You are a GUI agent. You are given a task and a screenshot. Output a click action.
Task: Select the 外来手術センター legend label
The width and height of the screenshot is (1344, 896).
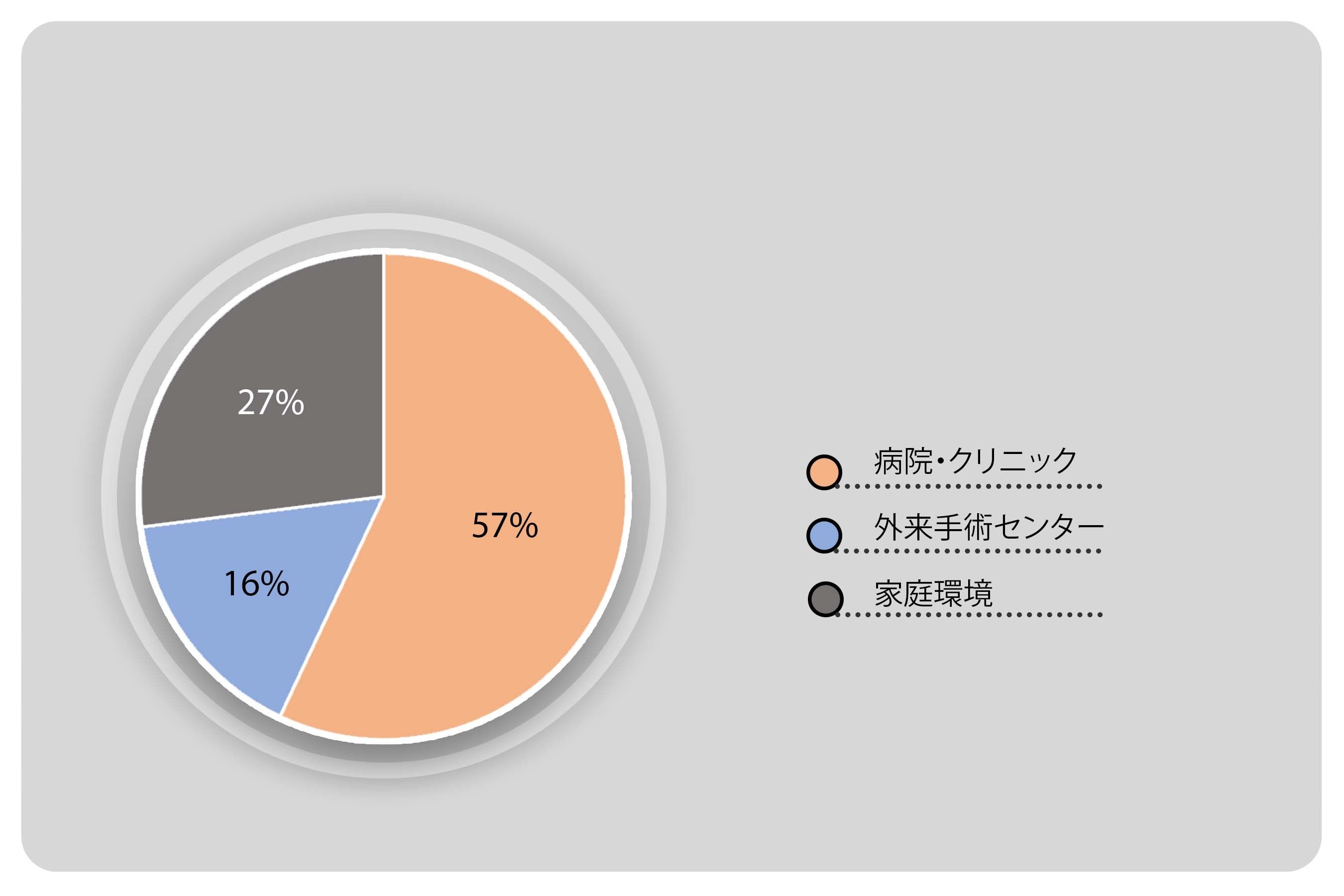[989, 527]
